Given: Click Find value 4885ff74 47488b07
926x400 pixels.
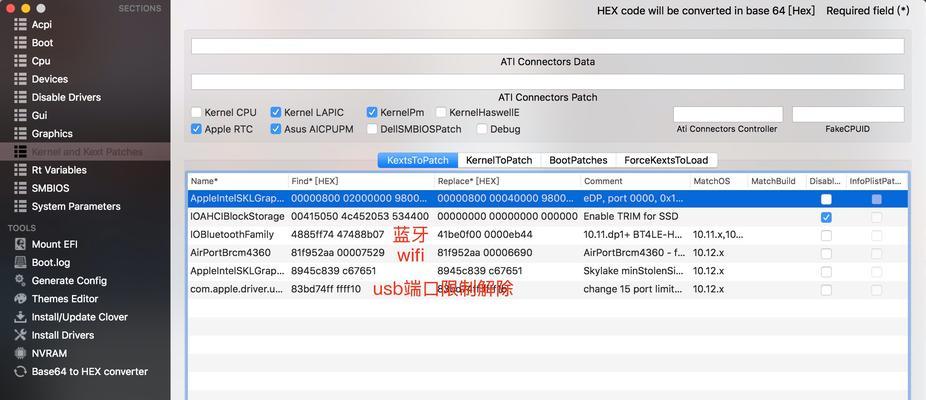Looking at the screenshot, I should (337, 235).
